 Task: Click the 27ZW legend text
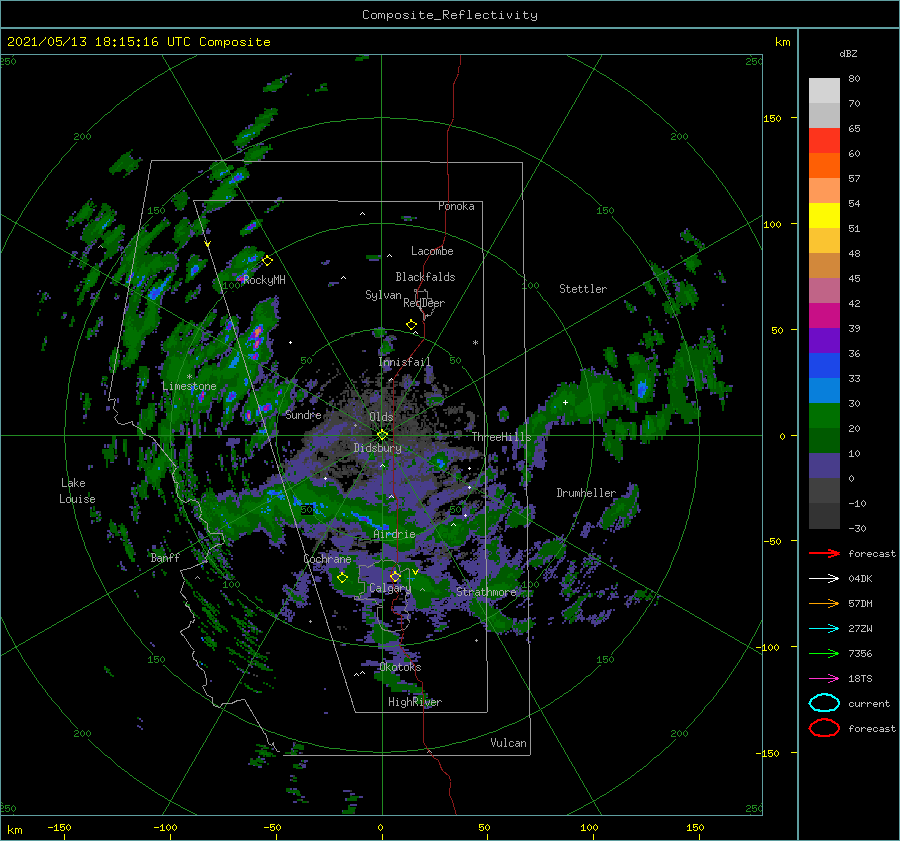(x=860, y=629)
